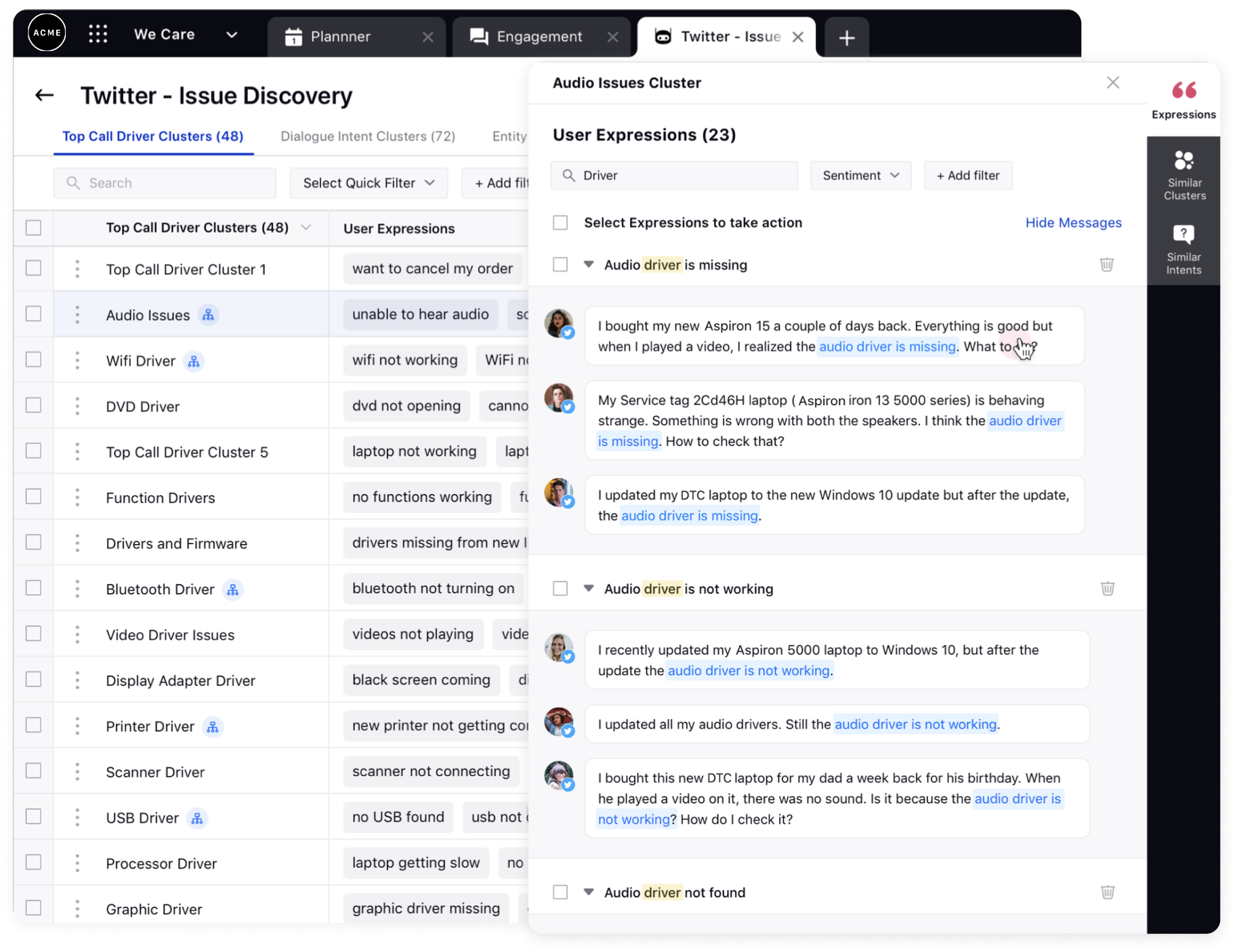Open the Processor Driver cluster row

[161, 863]
